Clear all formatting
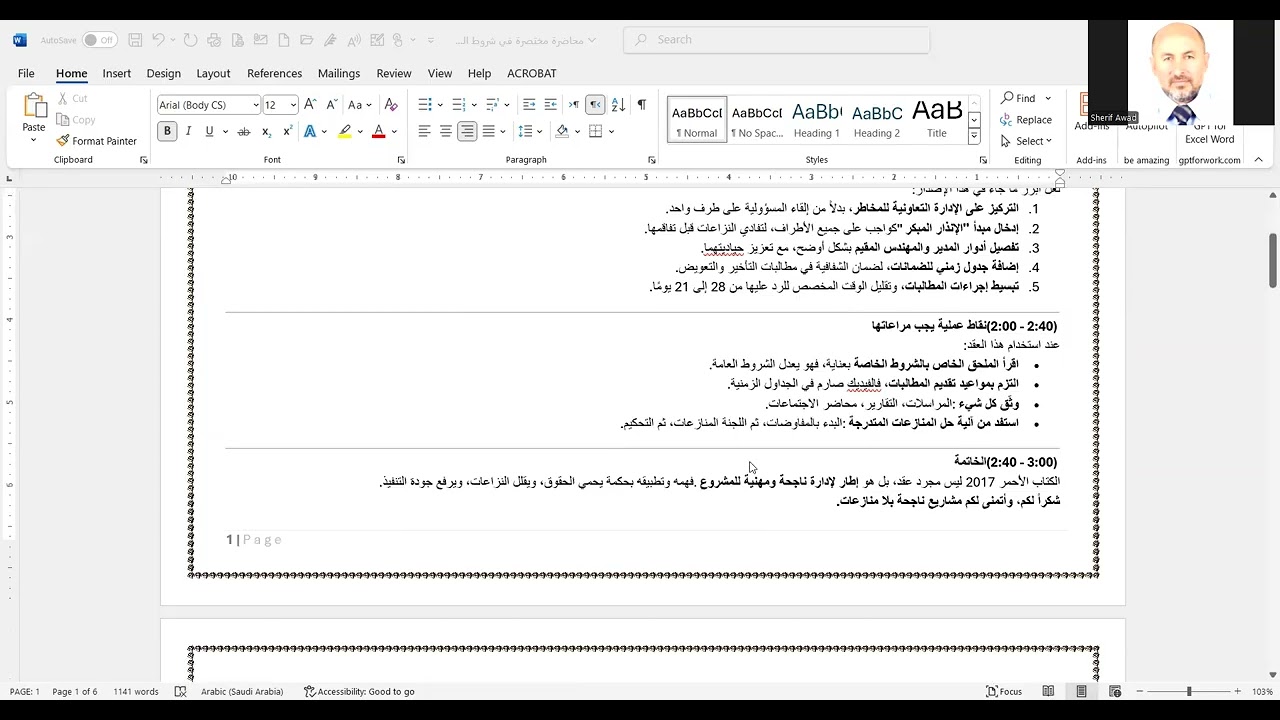Screen dimensions: 1280x720 391,105
